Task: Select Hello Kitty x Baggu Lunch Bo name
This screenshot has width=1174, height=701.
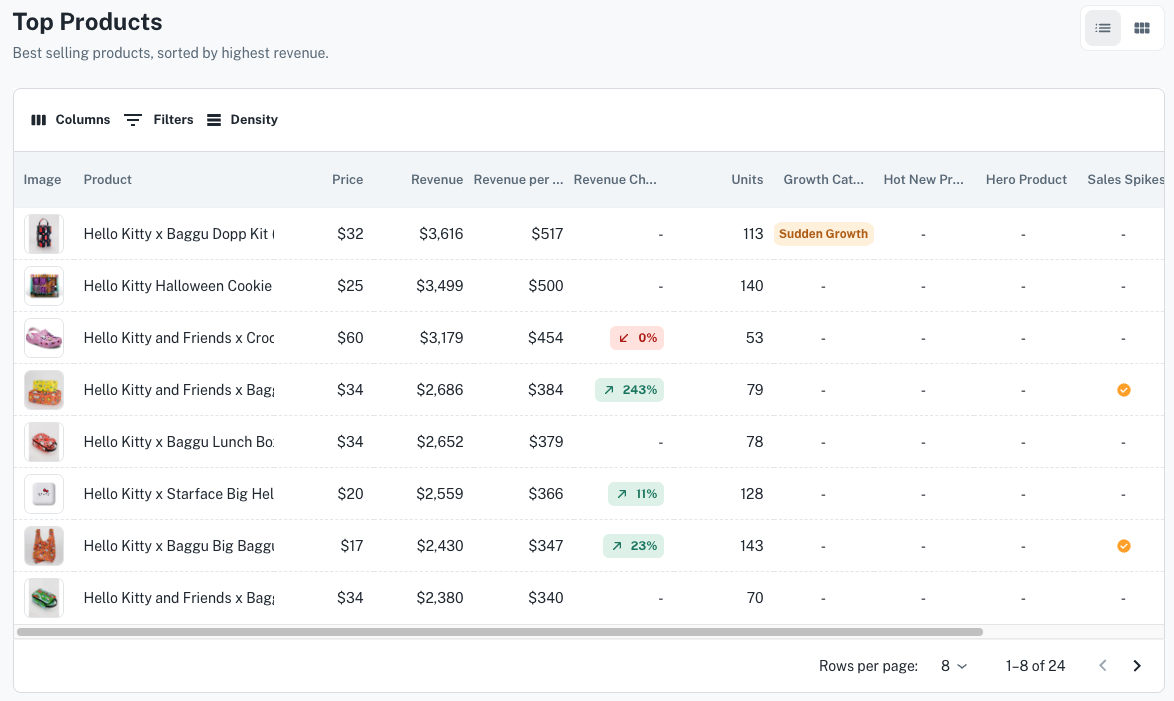Action: point(179,442)
